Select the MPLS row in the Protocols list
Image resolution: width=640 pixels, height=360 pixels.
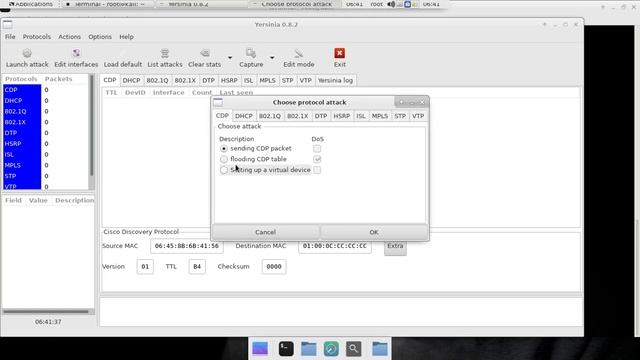point(45,165)
